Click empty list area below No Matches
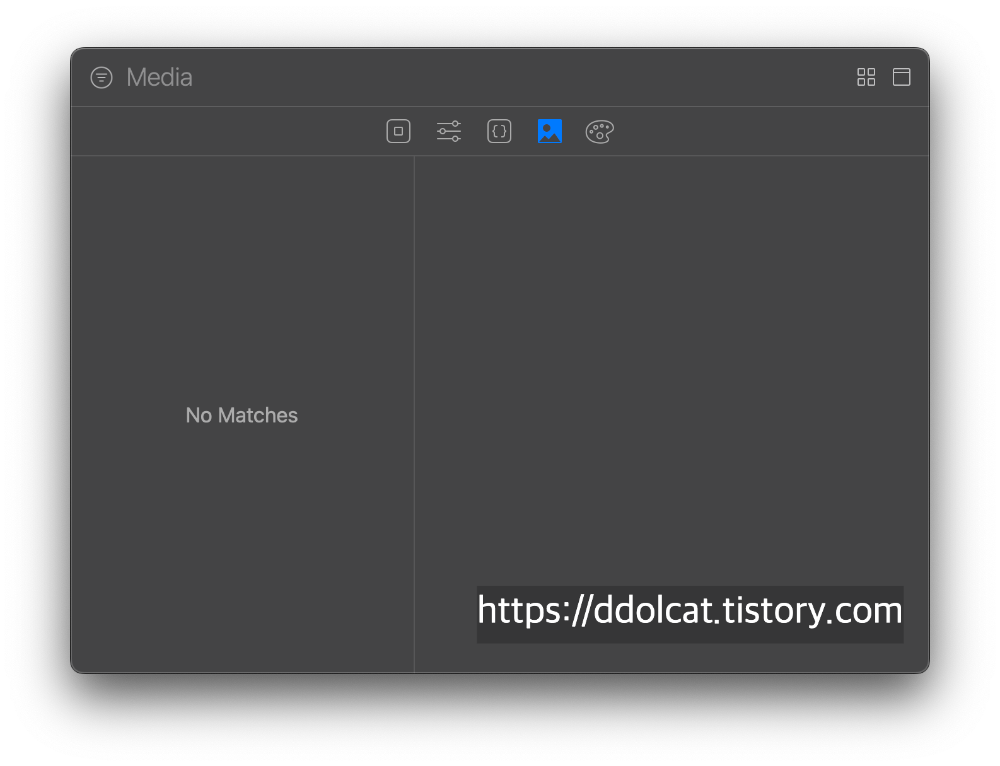Image resolution: width=1000 pixels, height=766 pixels. pyautogui.click(x=241, y=550)
